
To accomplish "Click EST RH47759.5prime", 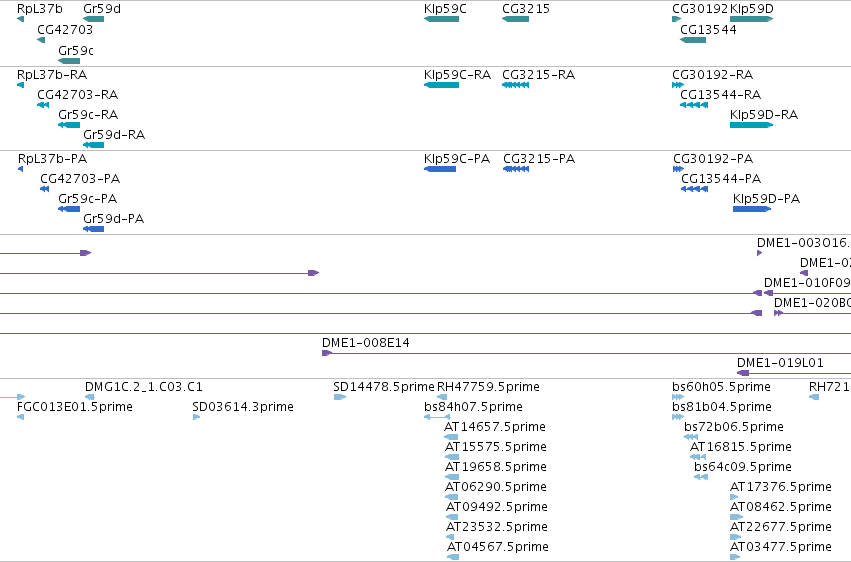I will [x=488, y=387].
